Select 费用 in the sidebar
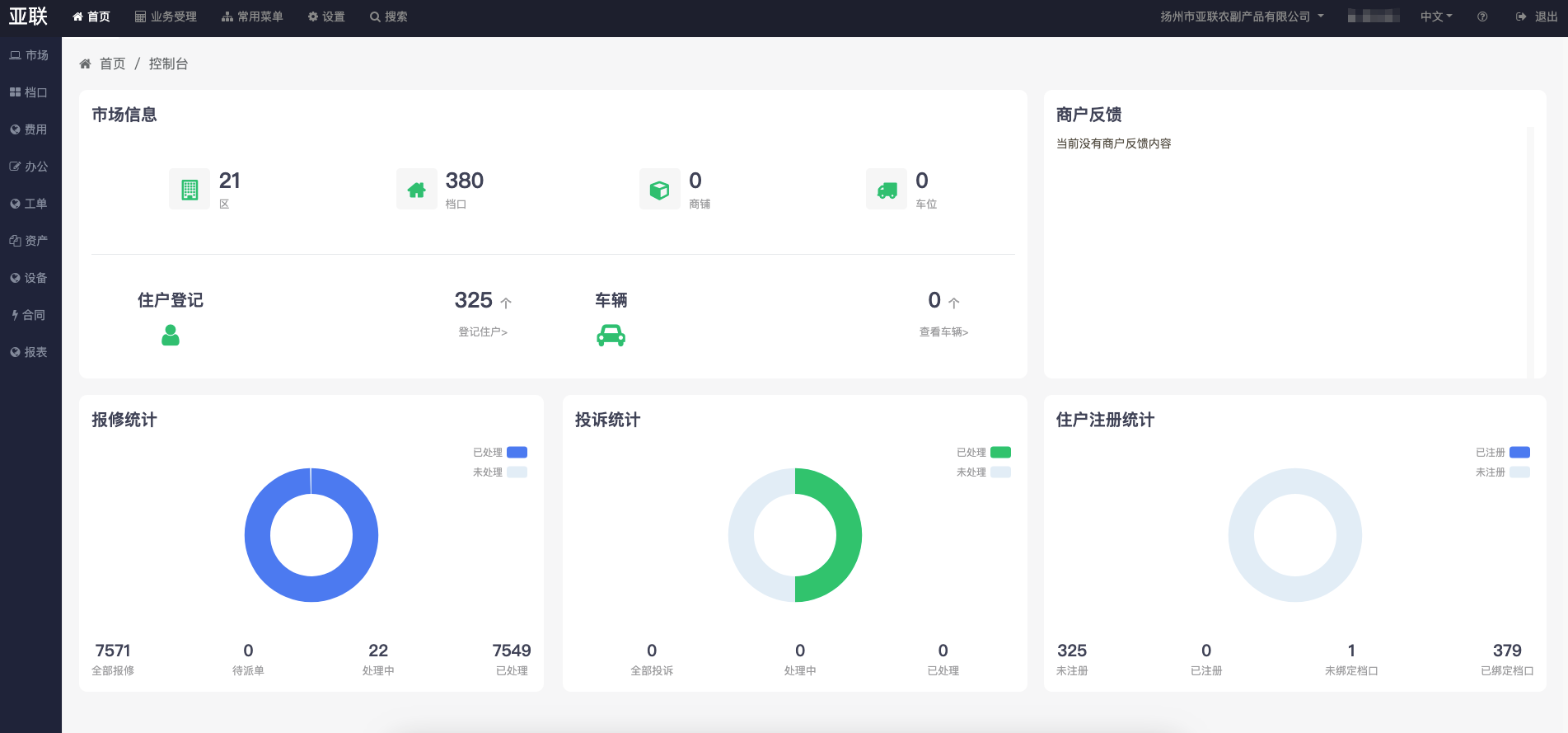 [30, 129]
